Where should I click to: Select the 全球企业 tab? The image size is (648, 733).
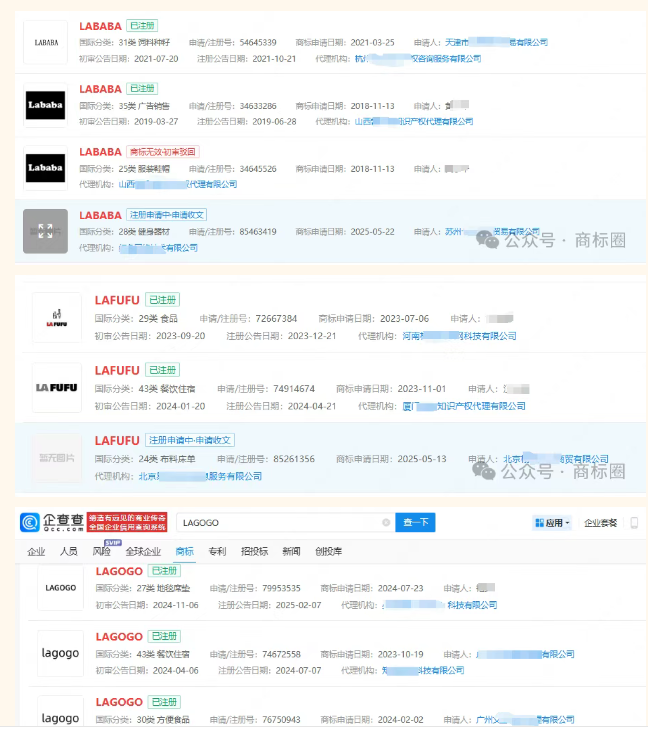click(x=143, y=551)
